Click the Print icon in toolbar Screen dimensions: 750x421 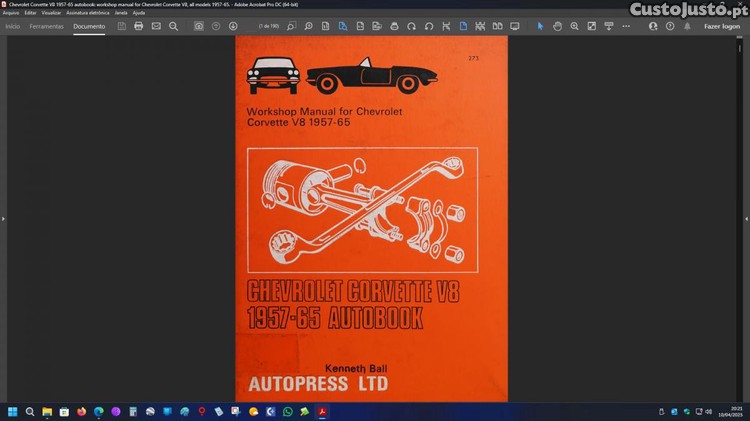[x=138, y=26]
